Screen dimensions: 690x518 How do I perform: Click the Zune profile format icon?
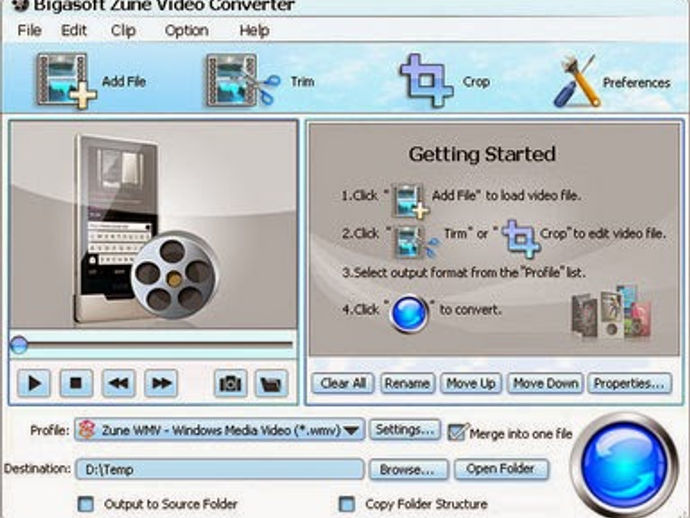87,430
